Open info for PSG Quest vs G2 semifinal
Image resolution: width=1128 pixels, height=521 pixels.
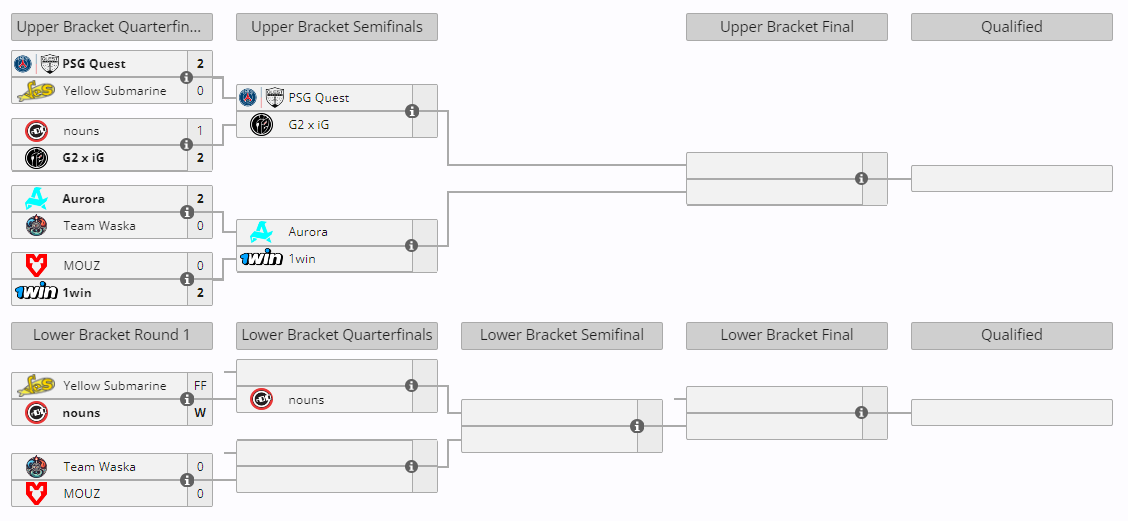tap(412, 111)
